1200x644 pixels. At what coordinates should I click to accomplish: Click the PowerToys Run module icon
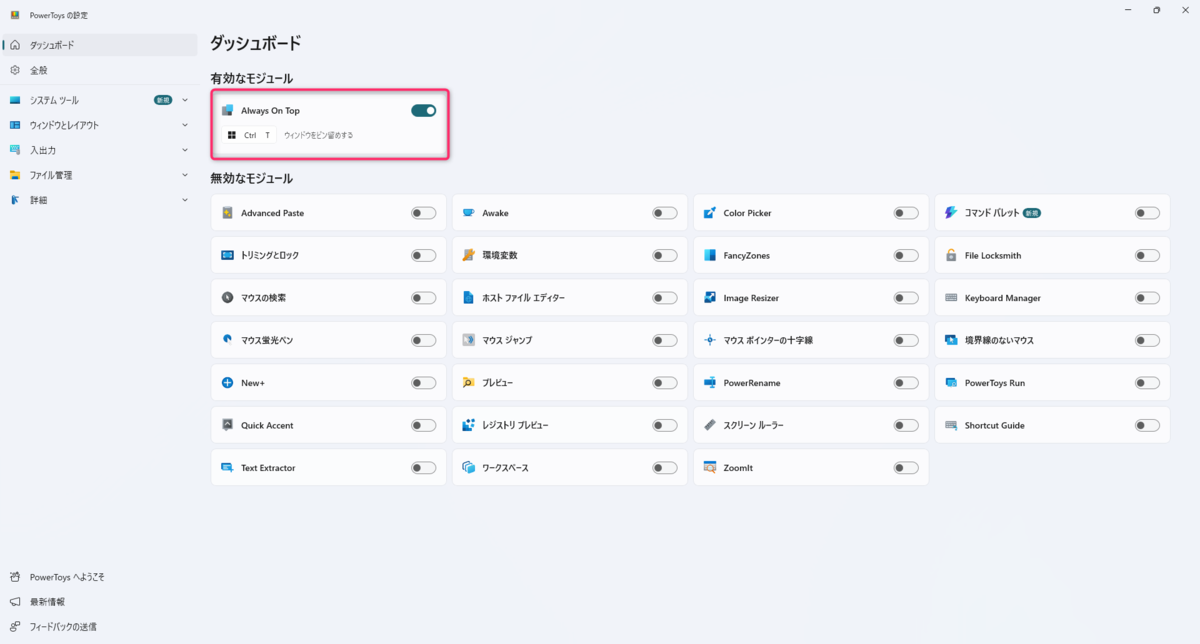951,383
